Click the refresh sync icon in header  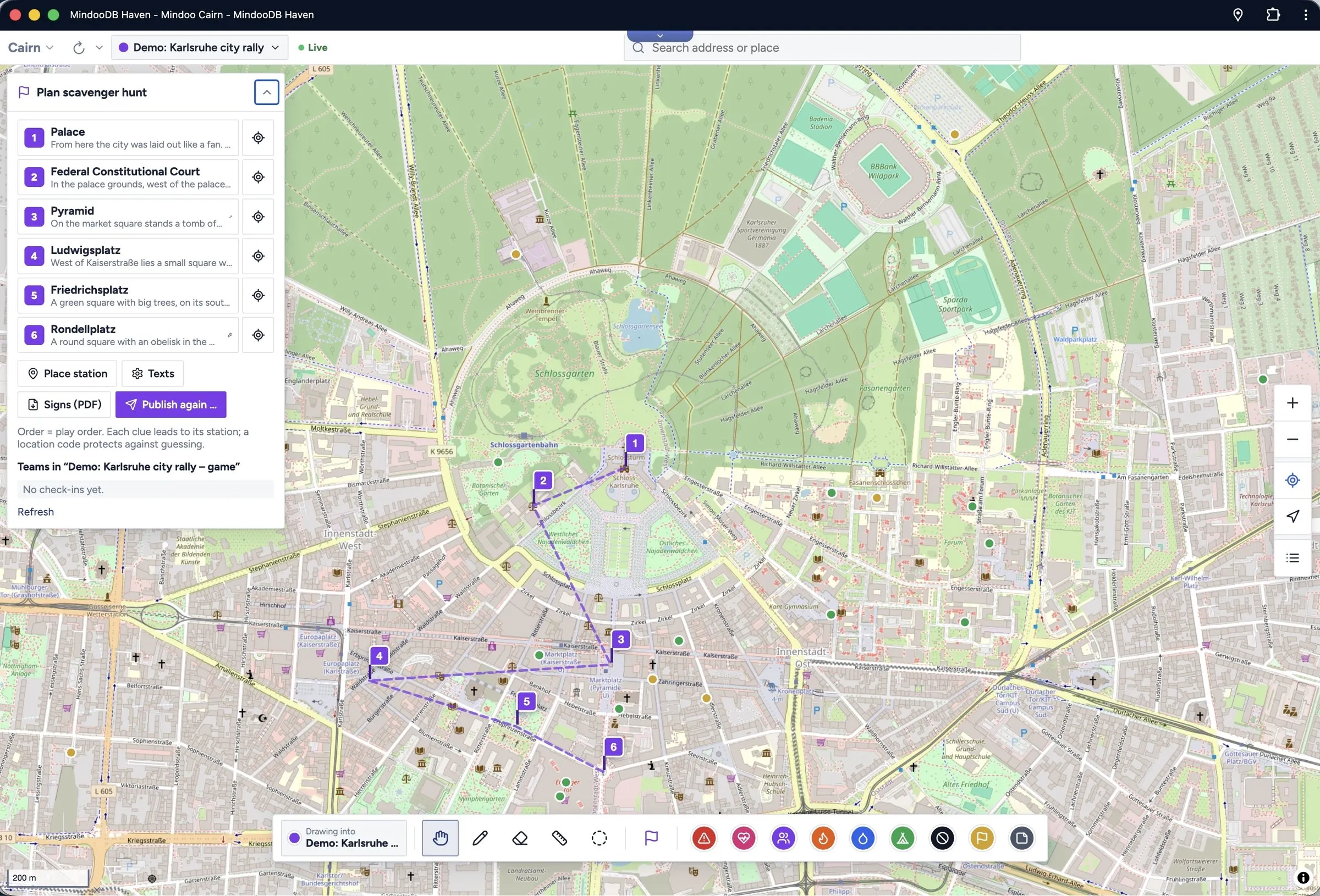pyautogui.click(x=79, y=48)
